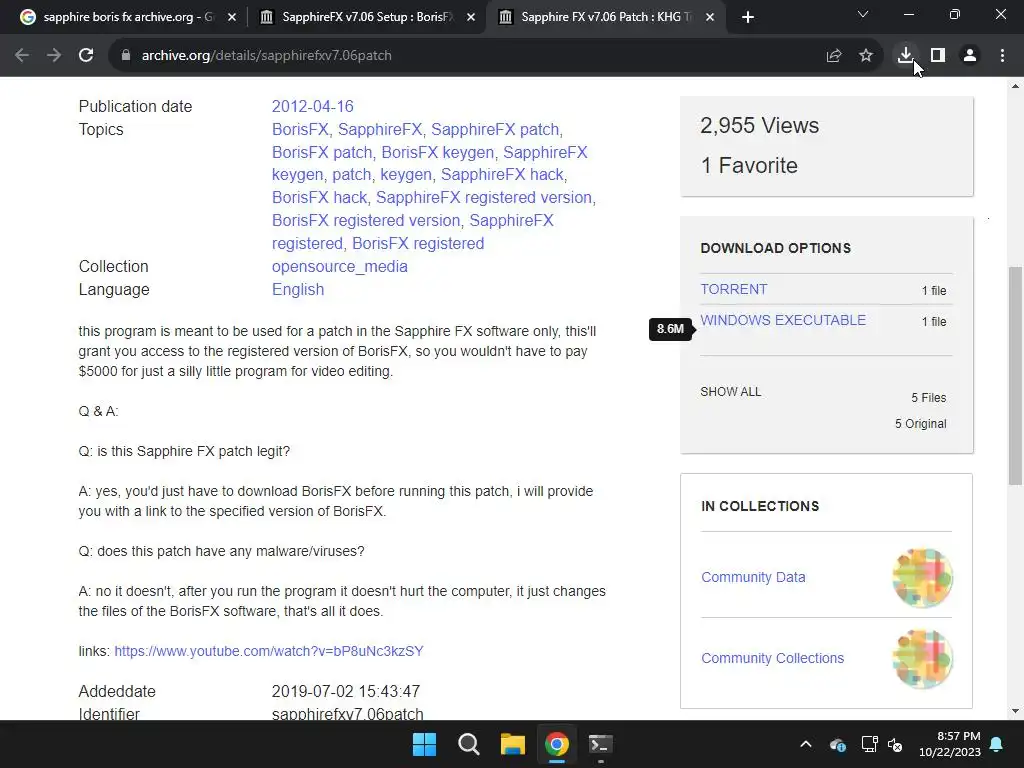Open the SapphireFX hack topic link
Viewport: 1024px width, 768px height.
pyautogui.click(x=502, y=175)
